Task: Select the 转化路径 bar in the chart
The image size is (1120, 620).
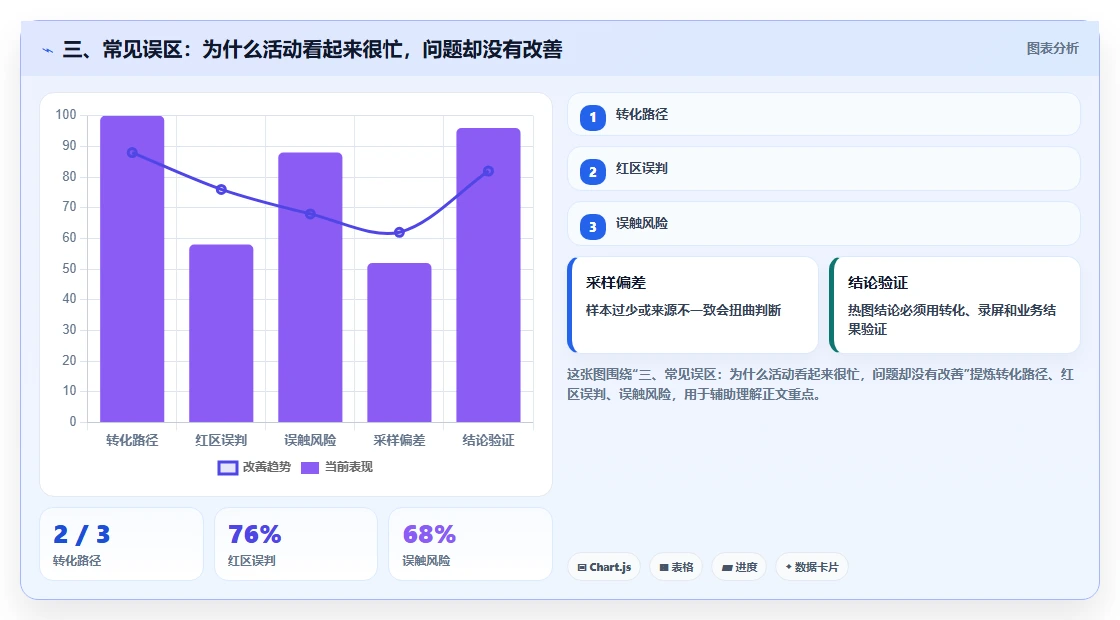Action: [132, 269]
